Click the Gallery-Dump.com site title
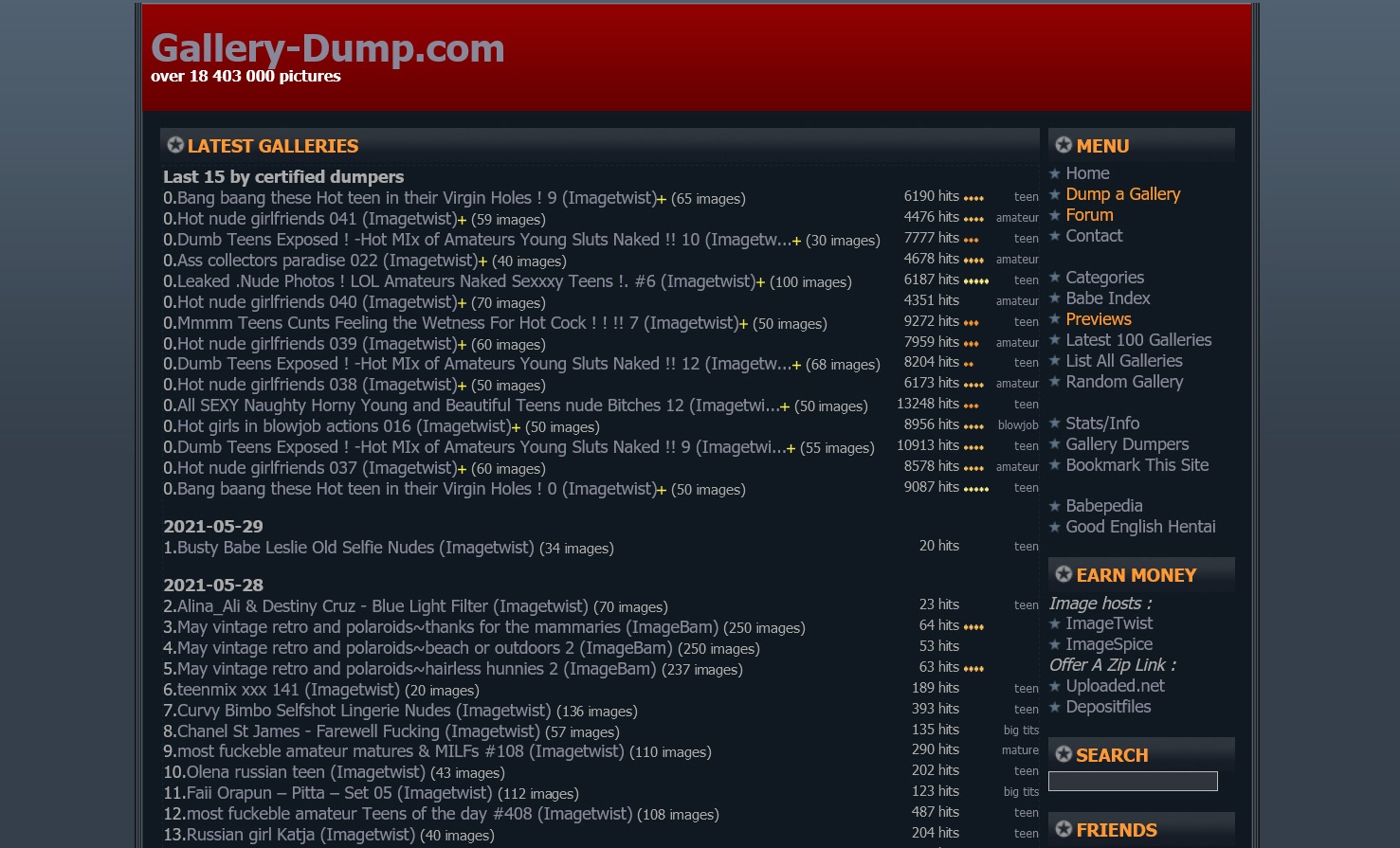 click(327, 48)
